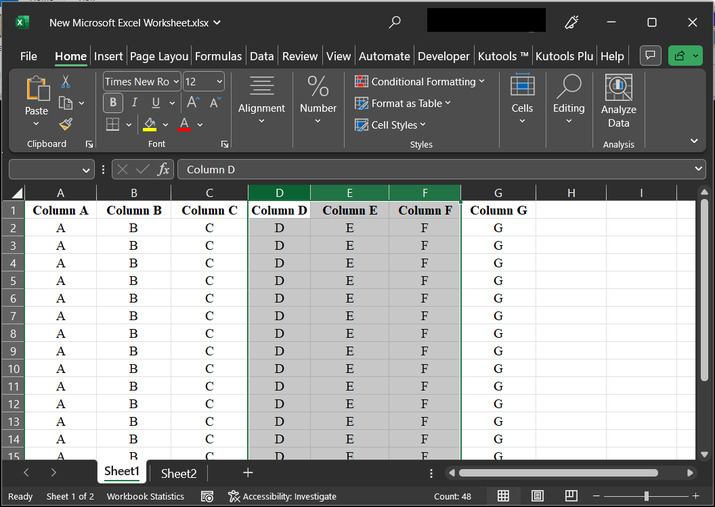715x507 pixels.
Task: Switch to the Sheet2 tab
Action: click(x=179, y=473)
